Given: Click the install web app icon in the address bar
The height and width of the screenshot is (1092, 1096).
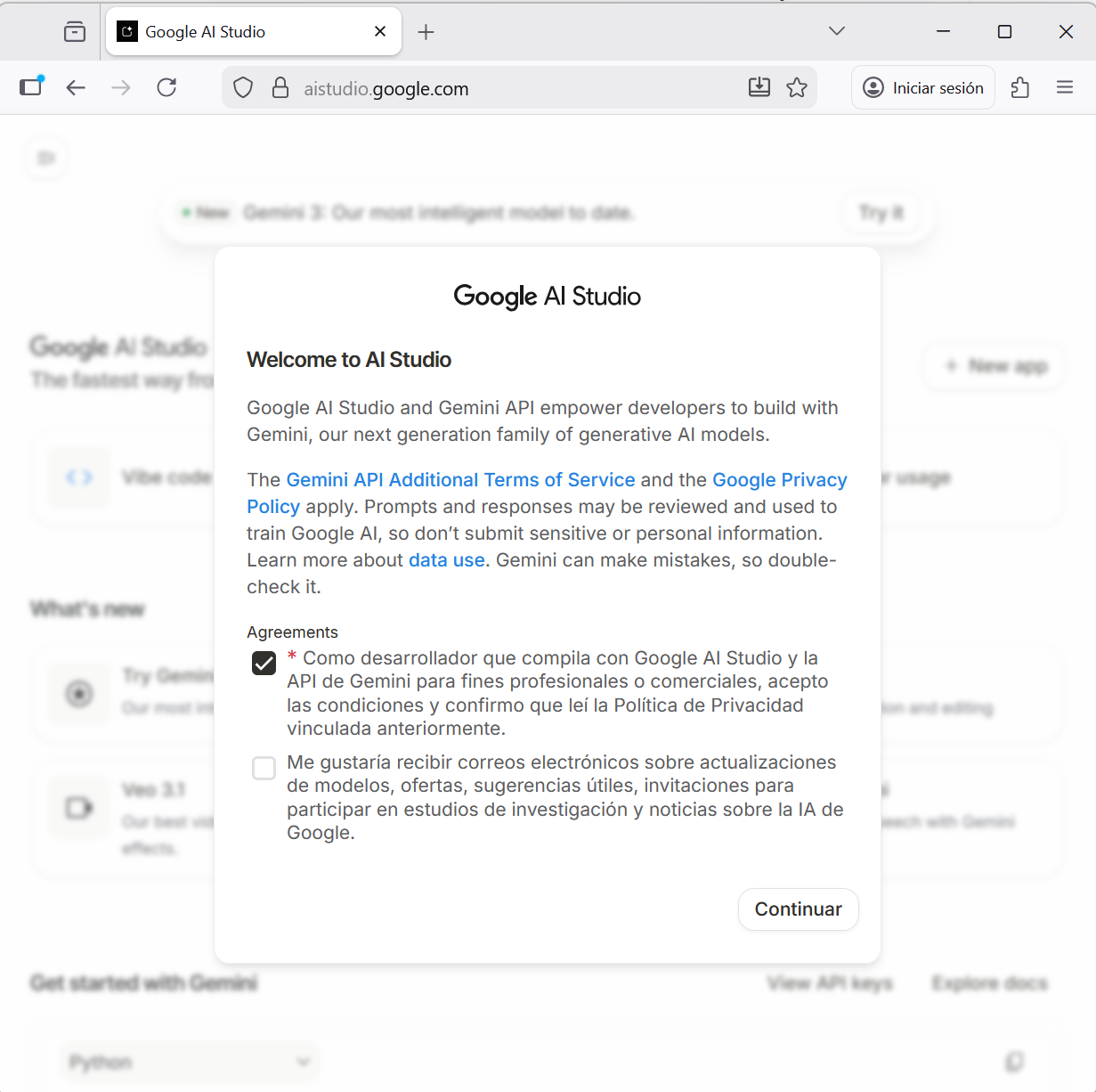Looking at the screenshot, I should pos(759,87).
